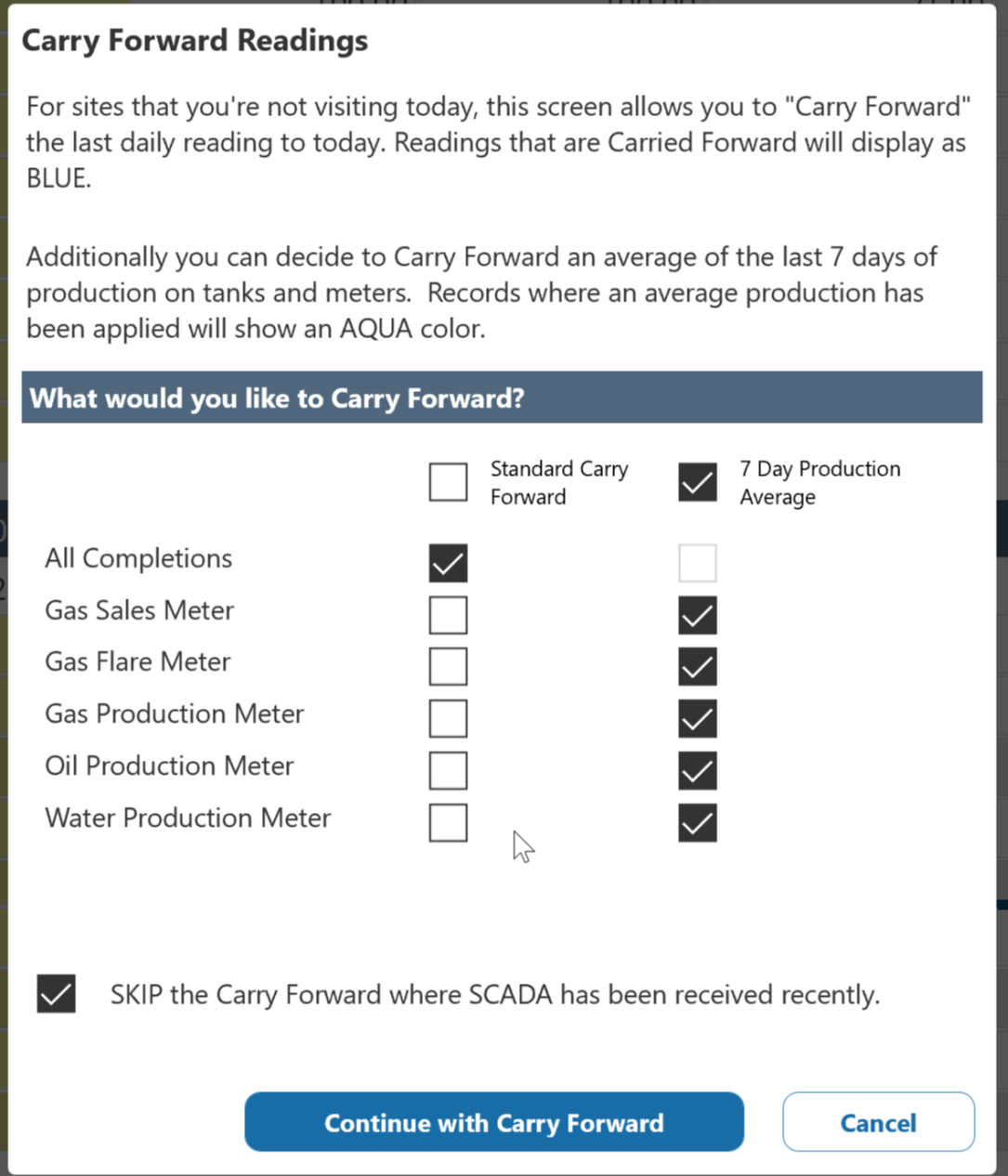Tick Gas Flare Meter standard carry forward box
This screenshot has height=1176, width=1008.
tap(448, 667)
